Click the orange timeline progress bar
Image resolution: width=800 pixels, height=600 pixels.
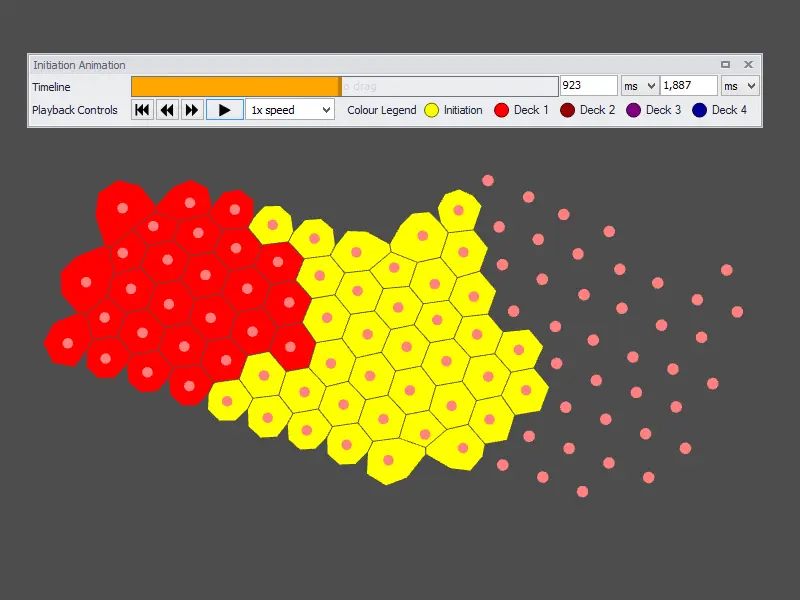pos(235,86)
